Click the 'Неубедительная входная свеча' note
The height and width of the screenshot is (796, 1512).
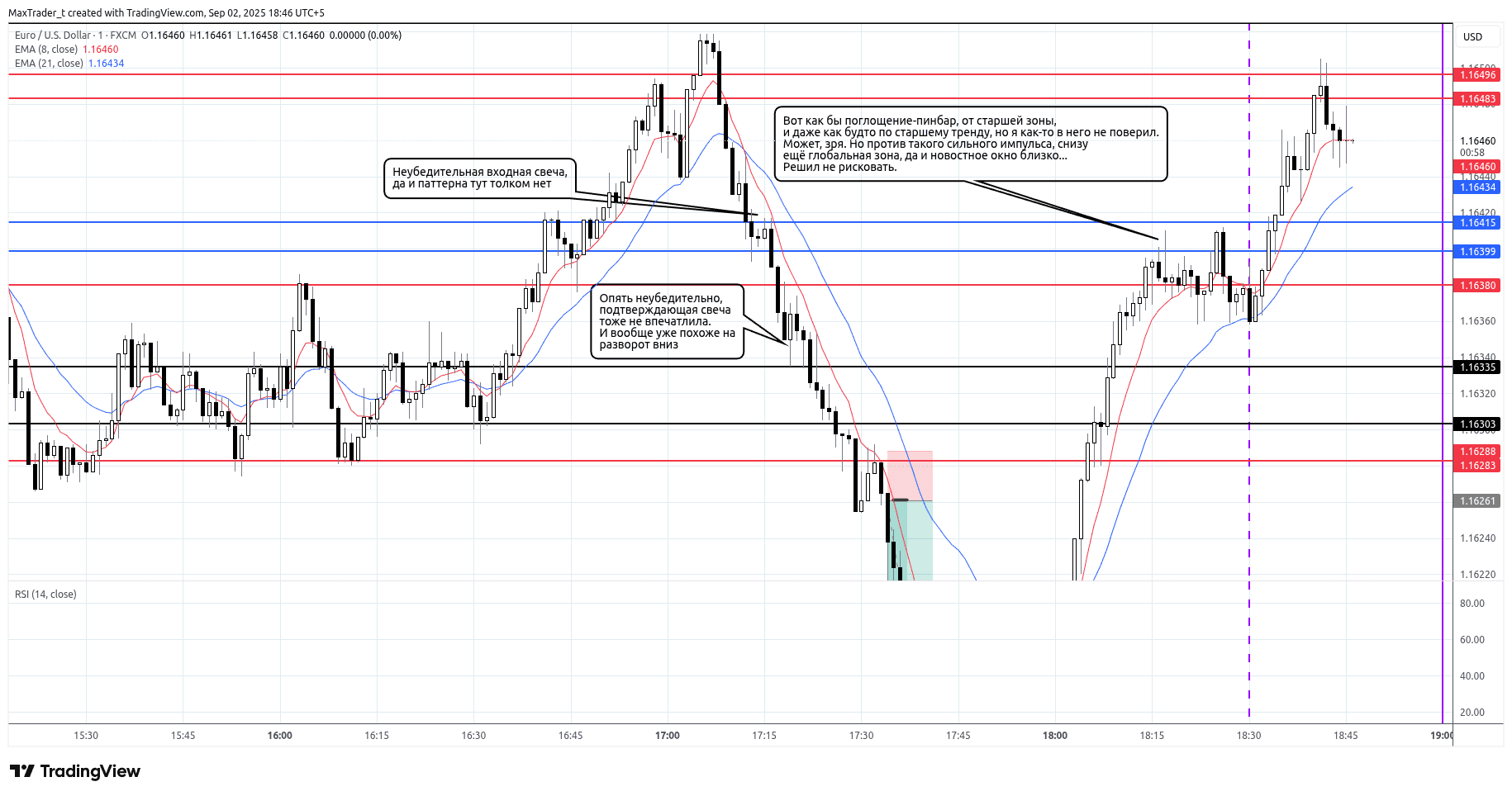point(480,178)
